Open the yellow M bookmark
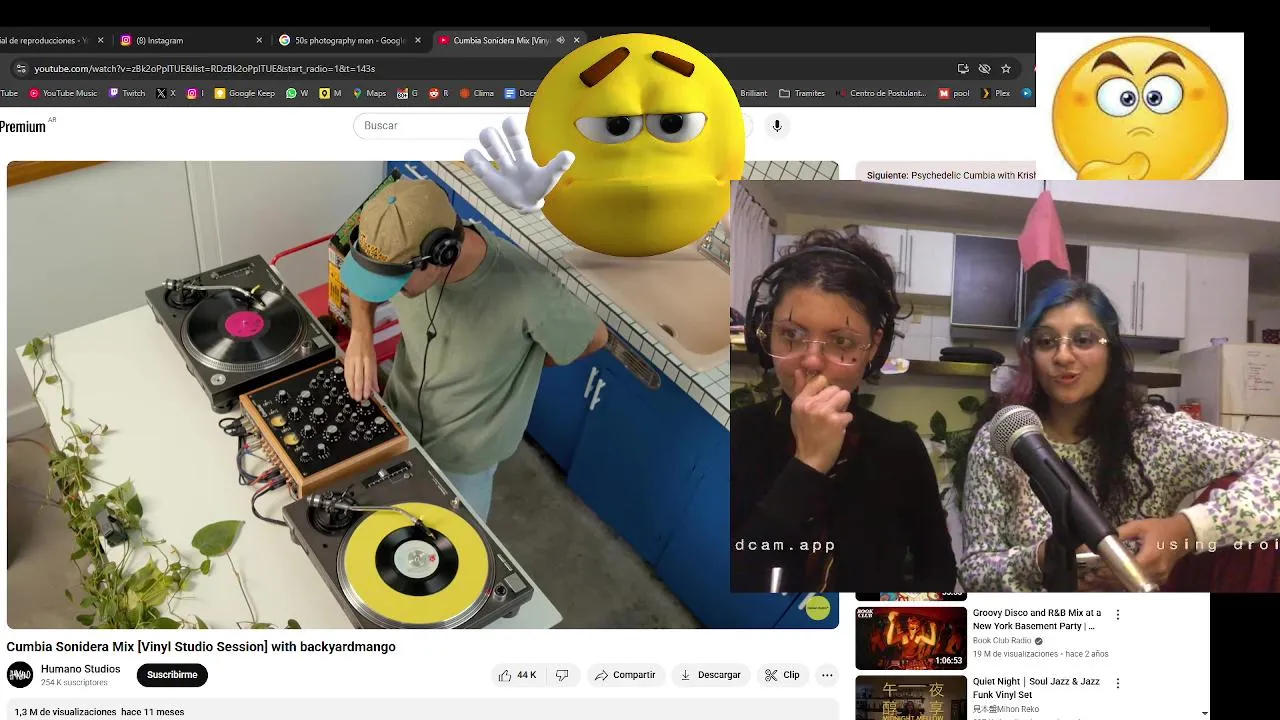This screenshot has height=720, width=1280. point(330,93)
